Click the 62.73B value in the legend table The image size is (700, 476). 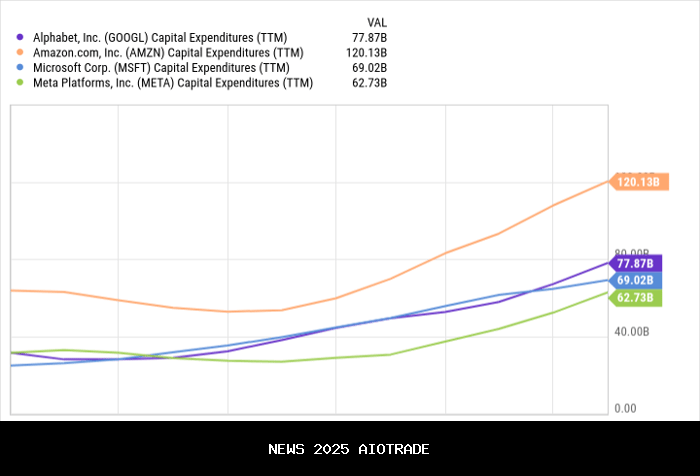(x=370, y=83)
